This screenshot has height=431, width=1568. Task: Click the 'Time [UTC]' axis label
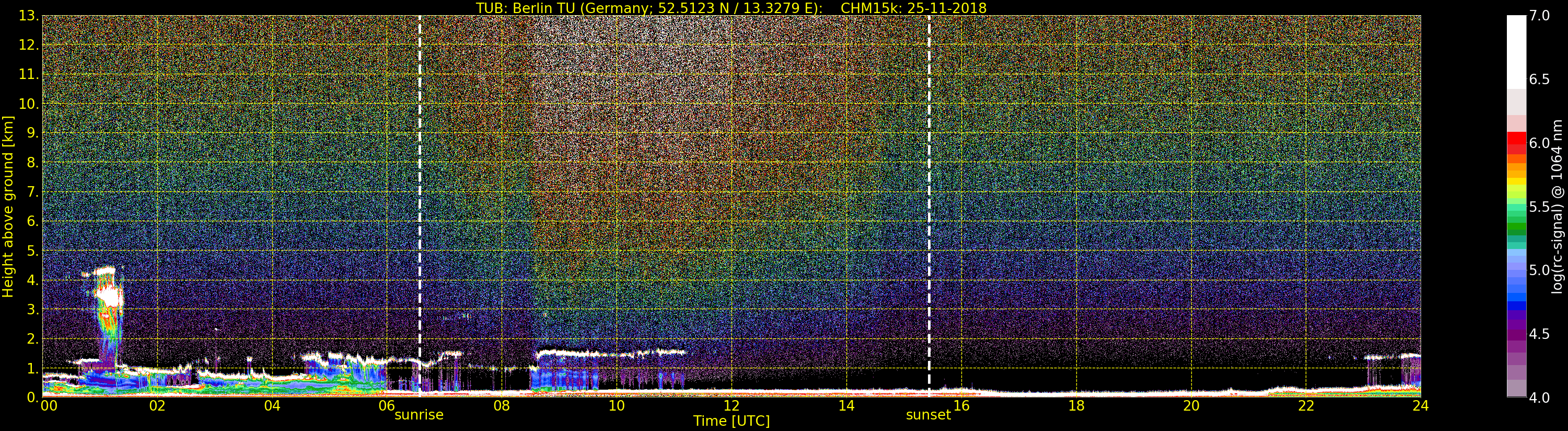pyautogui.click(x=731, y=421)
